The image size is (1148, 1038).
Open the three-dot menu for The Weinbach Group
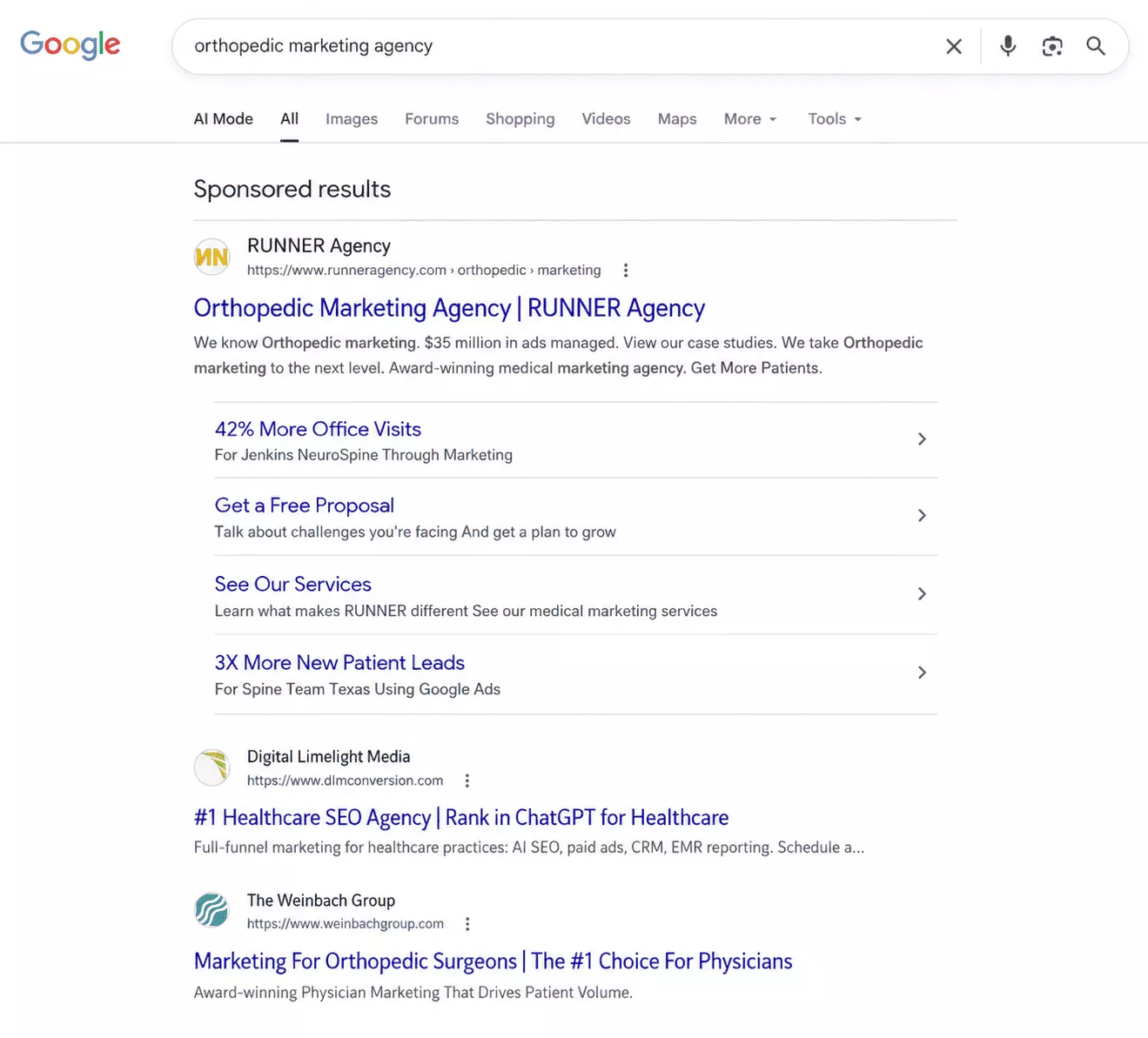[x=467, y=924]
